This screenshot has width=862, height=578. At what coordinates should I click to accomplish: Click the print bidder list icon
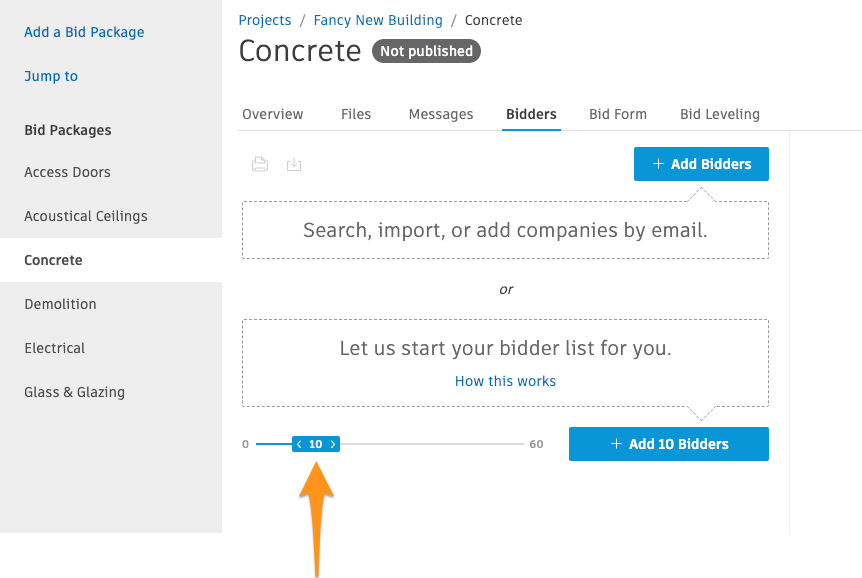pyautogui.click(x=260, y=164)
